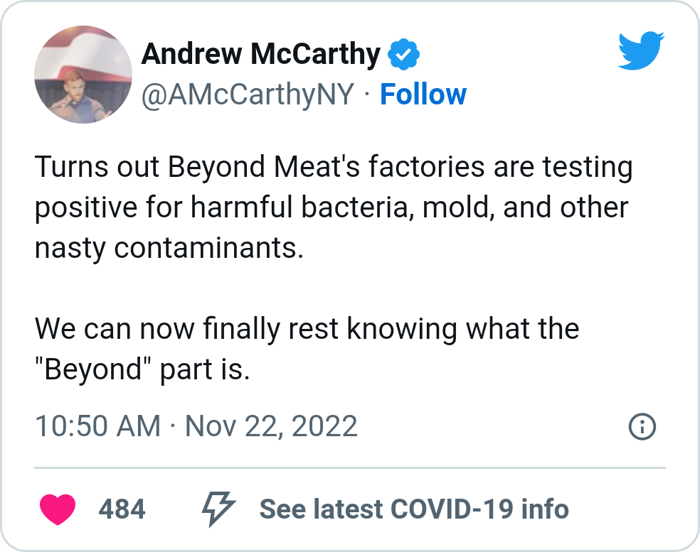The image size is (700, 552).
Task: Visit the @AMcCarthyNY handle
Action: (x=247, y=94)
